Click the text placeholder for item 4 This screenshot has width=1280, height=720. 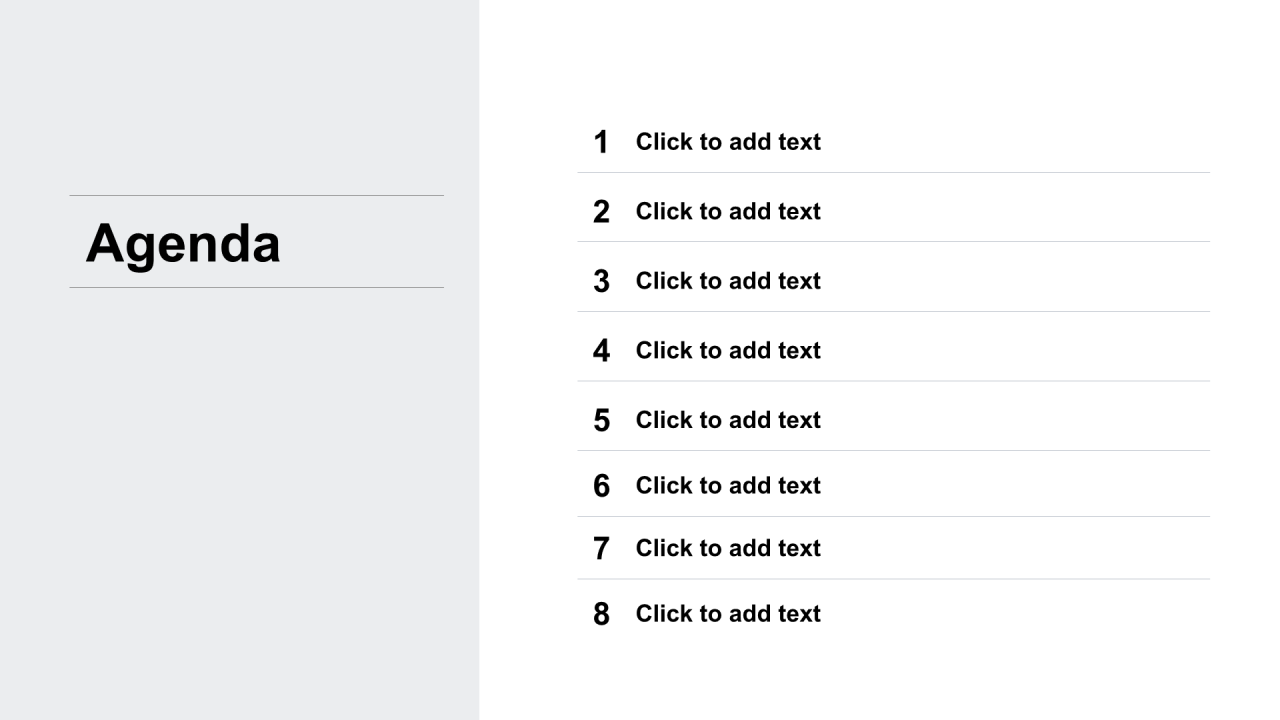728,350
